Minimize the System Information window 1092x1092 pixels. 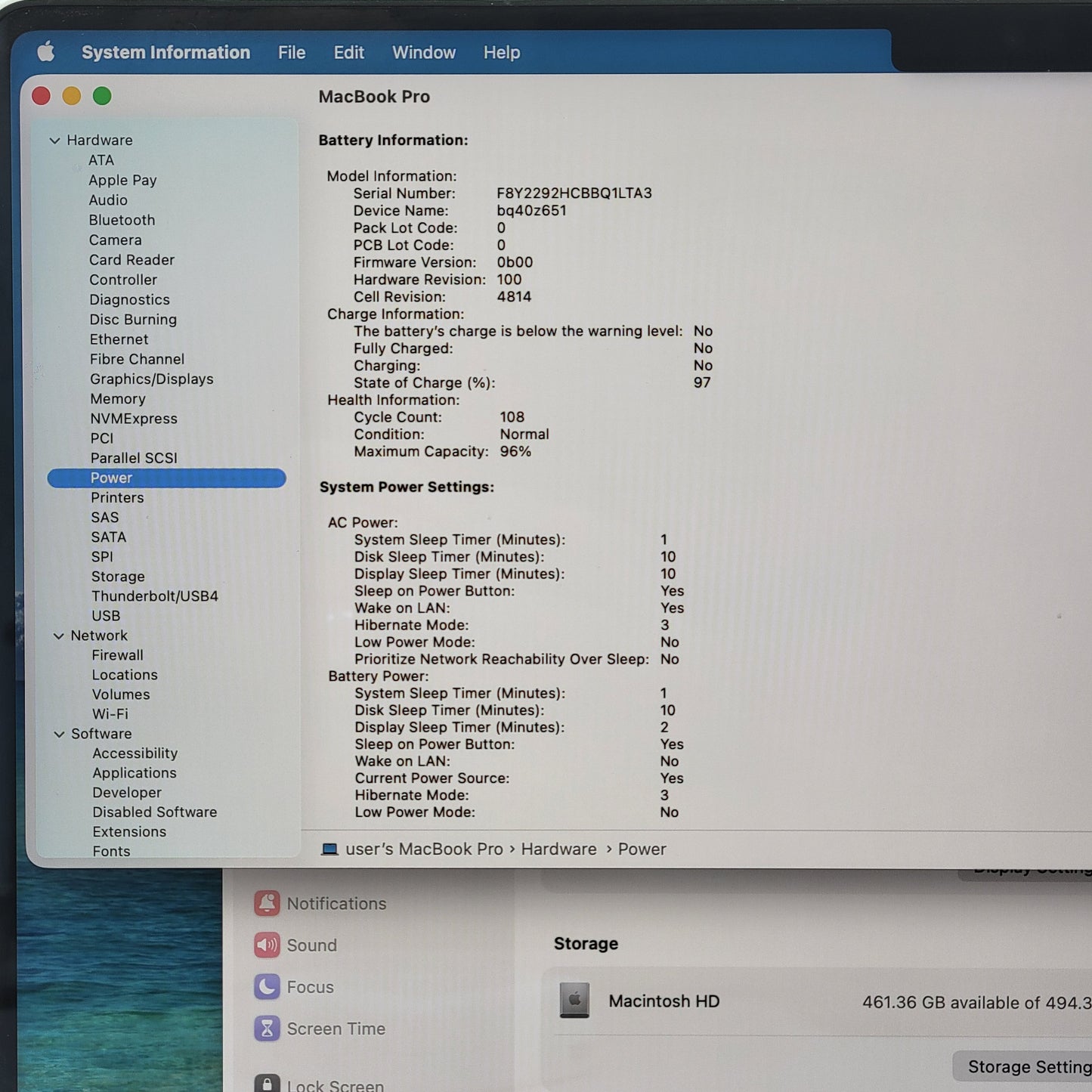point(72,96)
